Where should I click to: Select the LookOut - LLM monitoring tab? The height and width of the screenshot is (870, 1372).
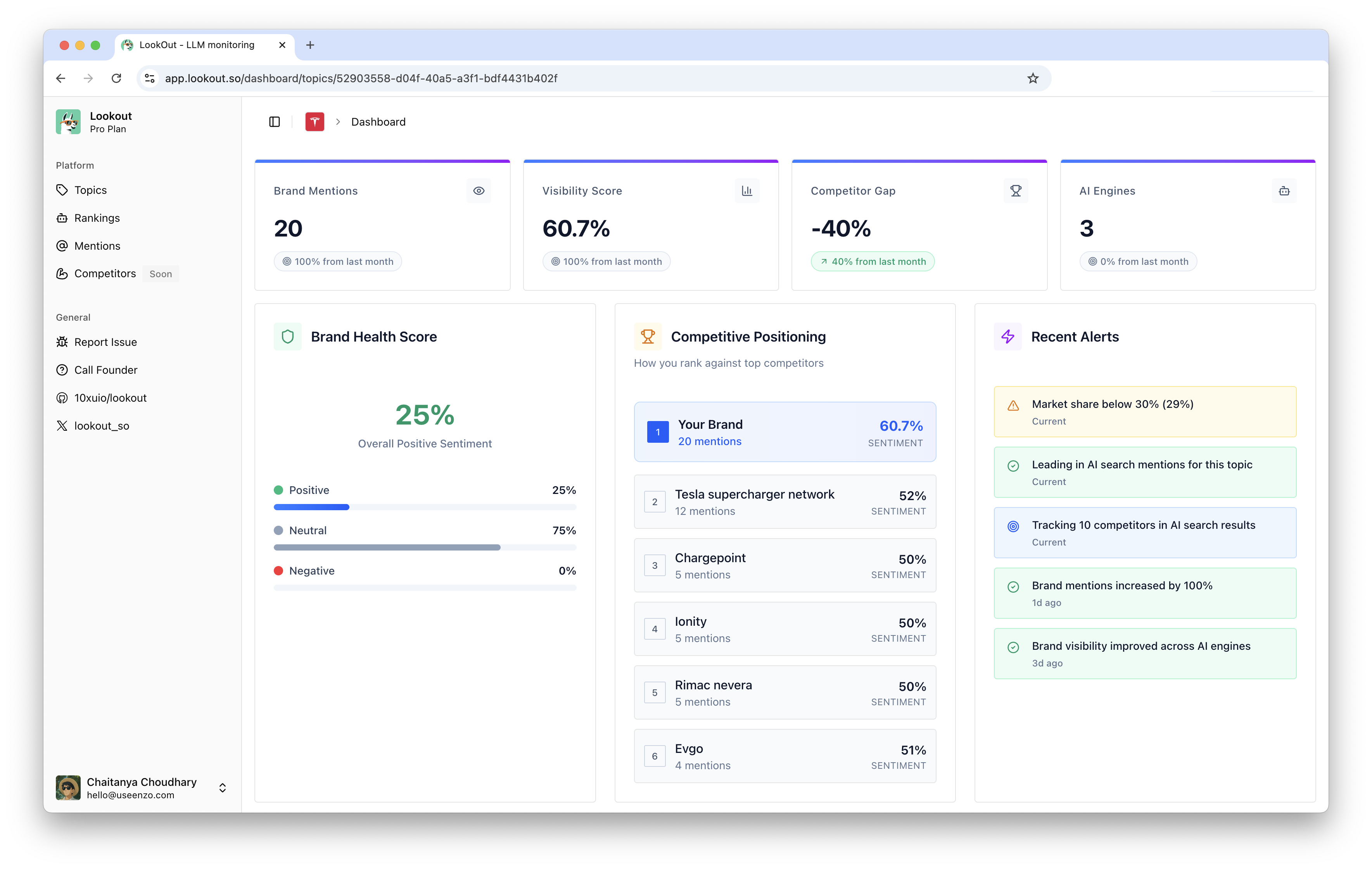click(x=204, y=45)
